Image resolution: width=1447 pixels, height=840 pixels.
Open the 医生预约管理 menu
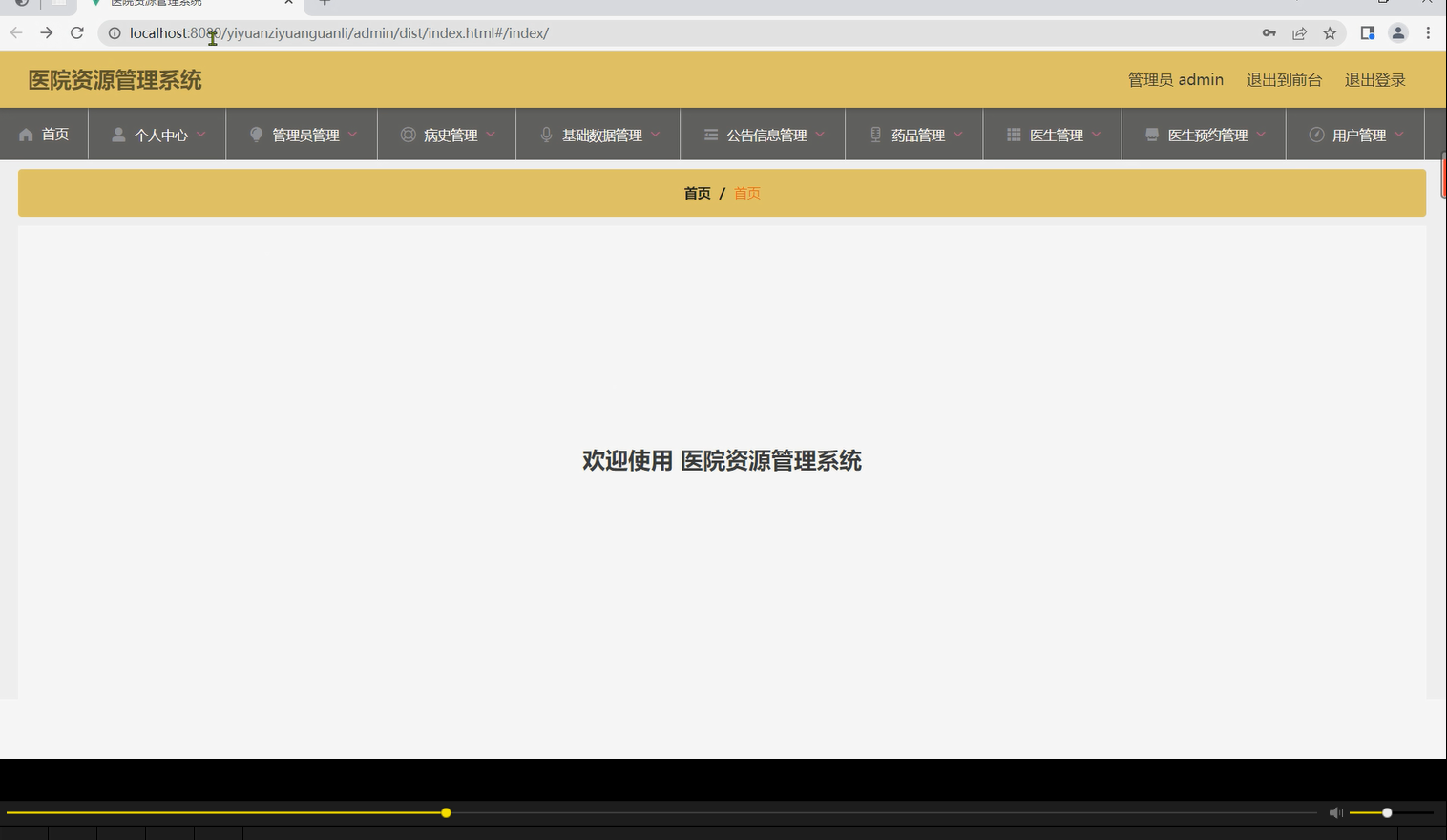point(1204,135)
